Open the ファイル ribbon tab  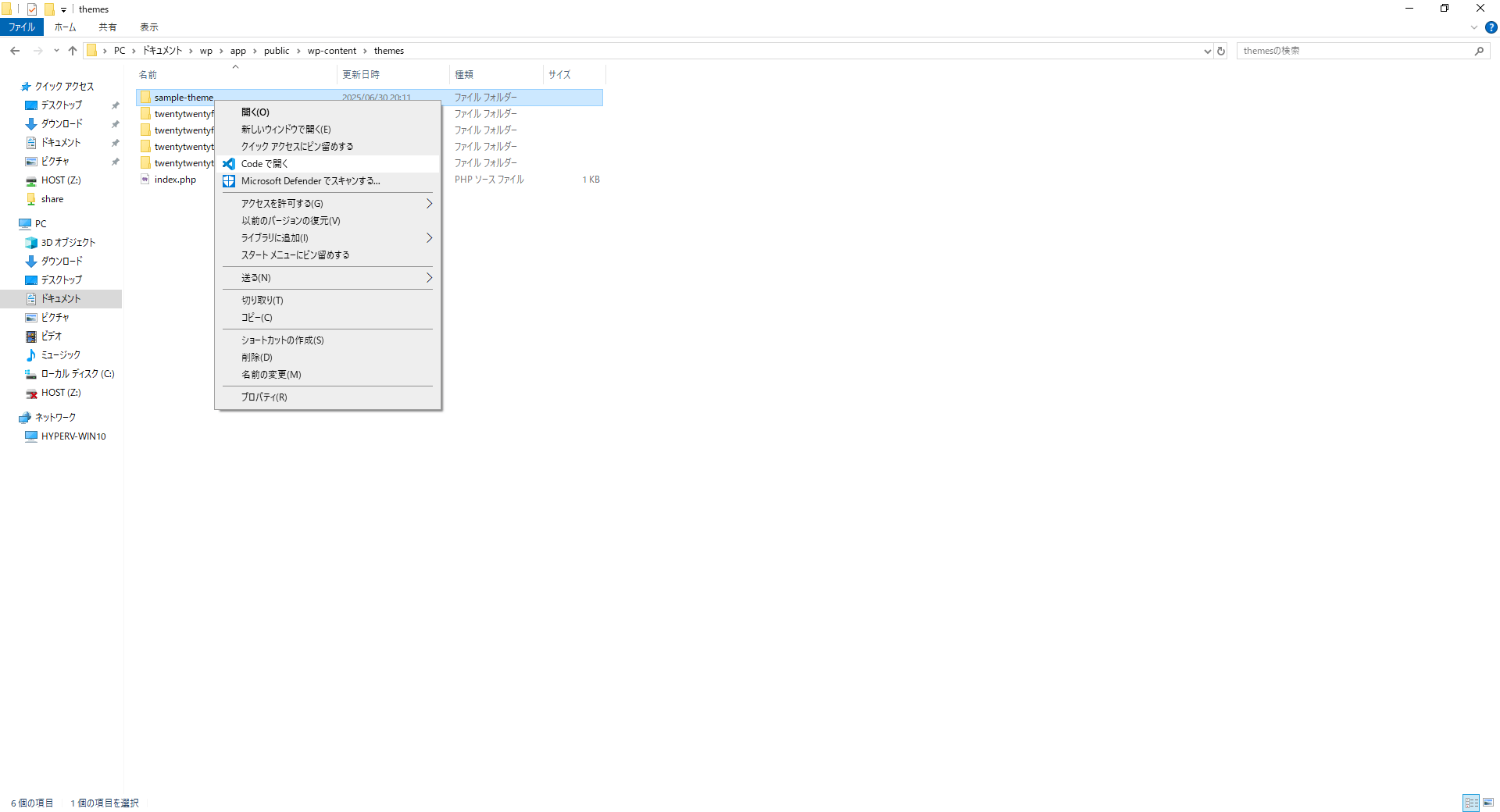click(x=22, y=27)
